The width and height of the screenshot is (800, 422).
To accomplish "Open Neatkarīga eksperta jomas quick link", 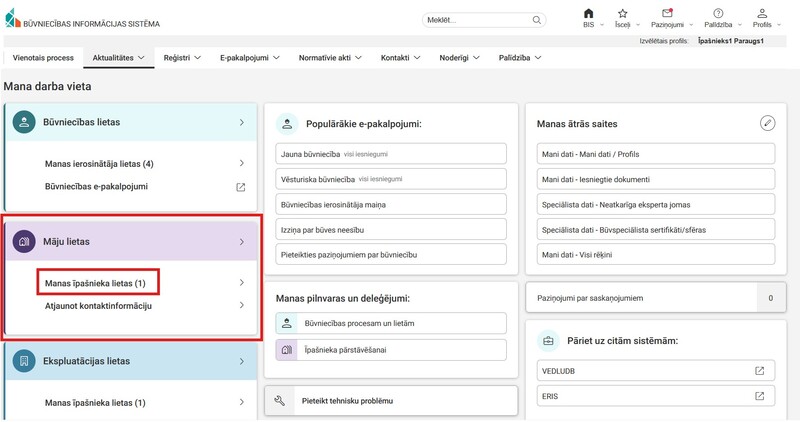I will click(x=656, y=205).
